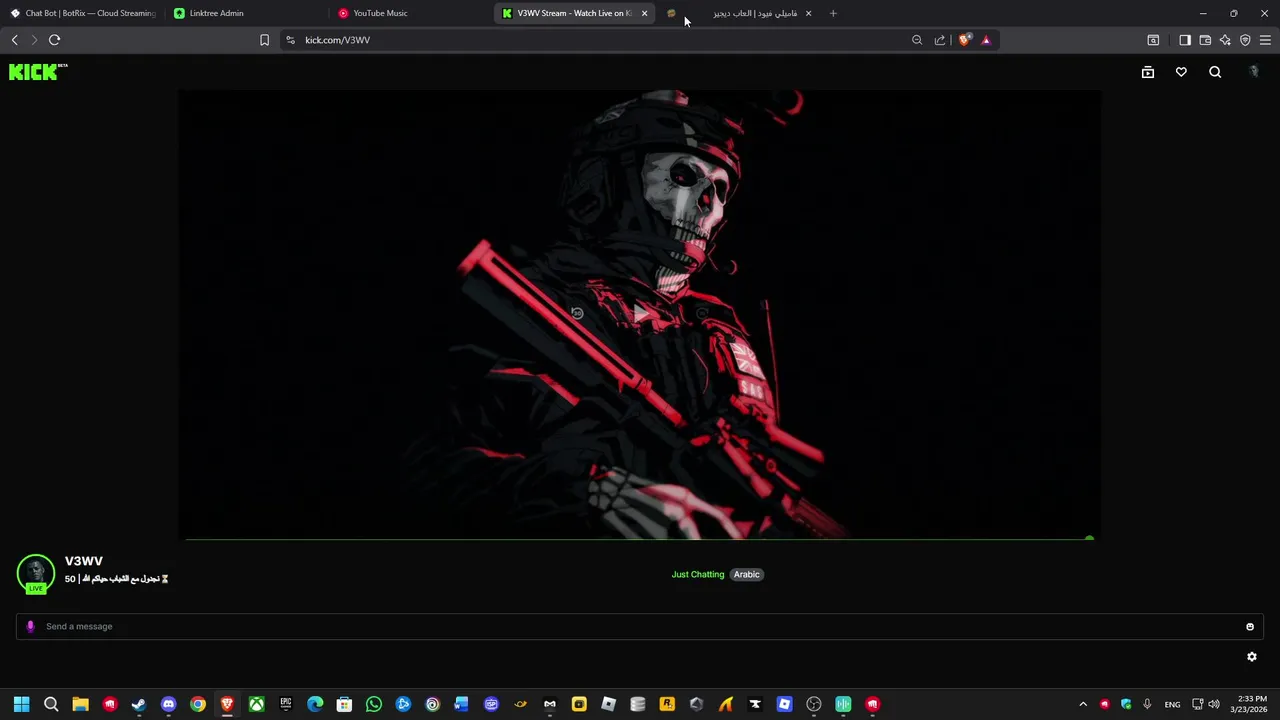Open a new browser tab

tap(833, 13)
